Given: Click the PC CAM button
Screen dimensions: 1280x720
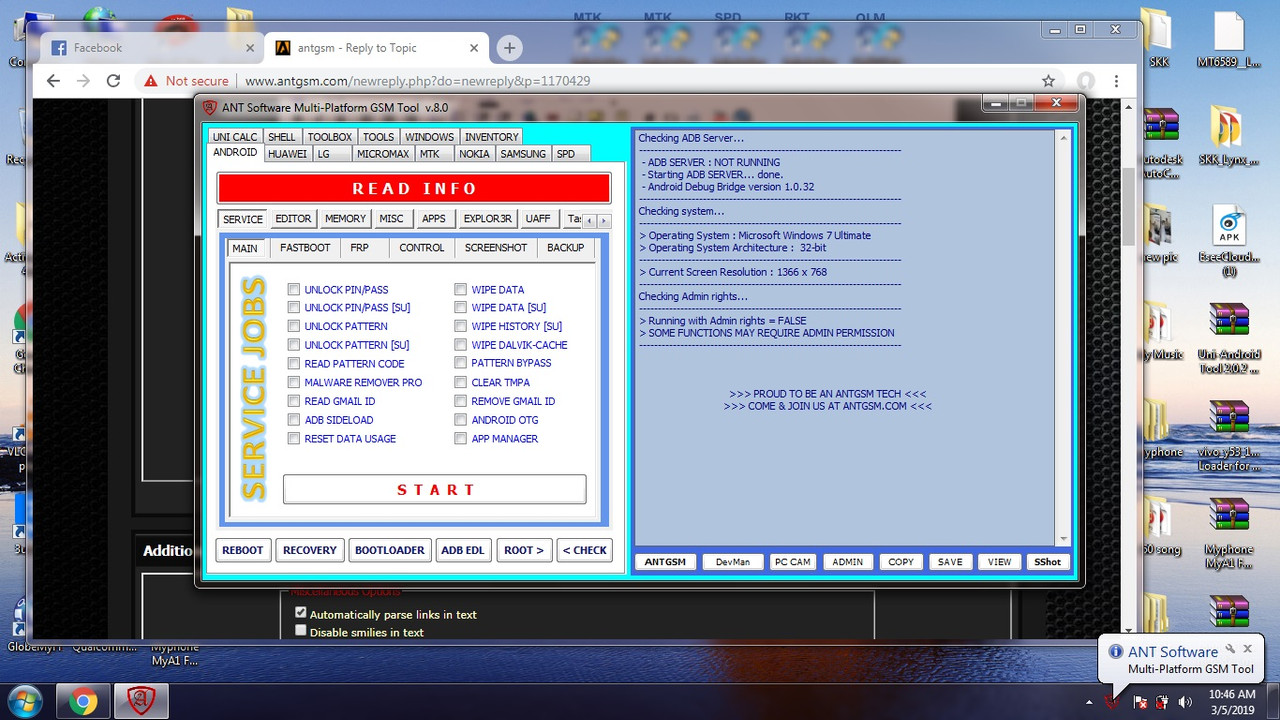Looking at the screenshot, I should point(792,562).
